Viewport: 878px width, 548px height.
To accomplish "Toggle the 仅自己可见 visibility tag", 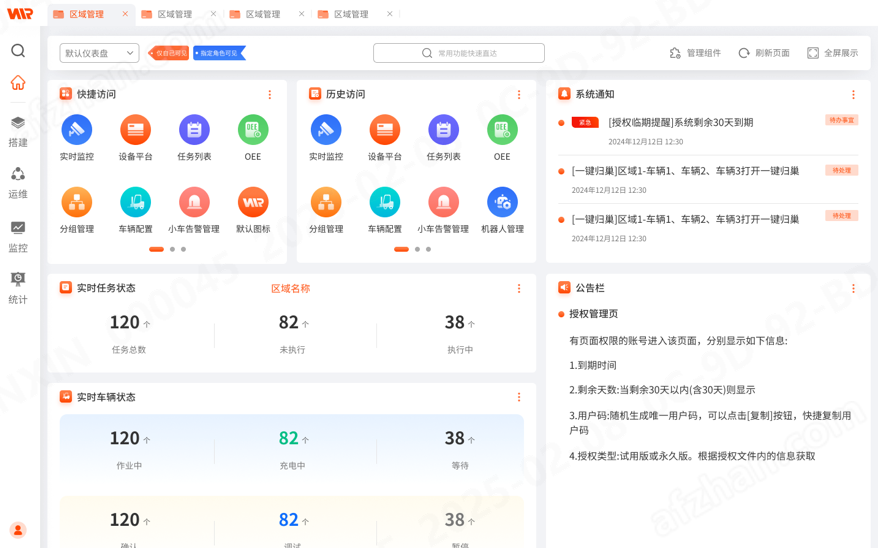I will point(169,53).
